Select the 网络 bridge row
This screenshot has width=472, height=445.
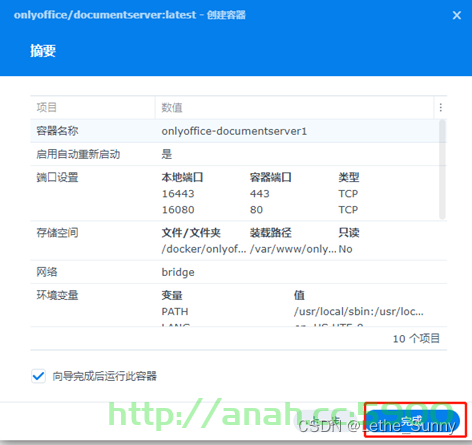238,272
